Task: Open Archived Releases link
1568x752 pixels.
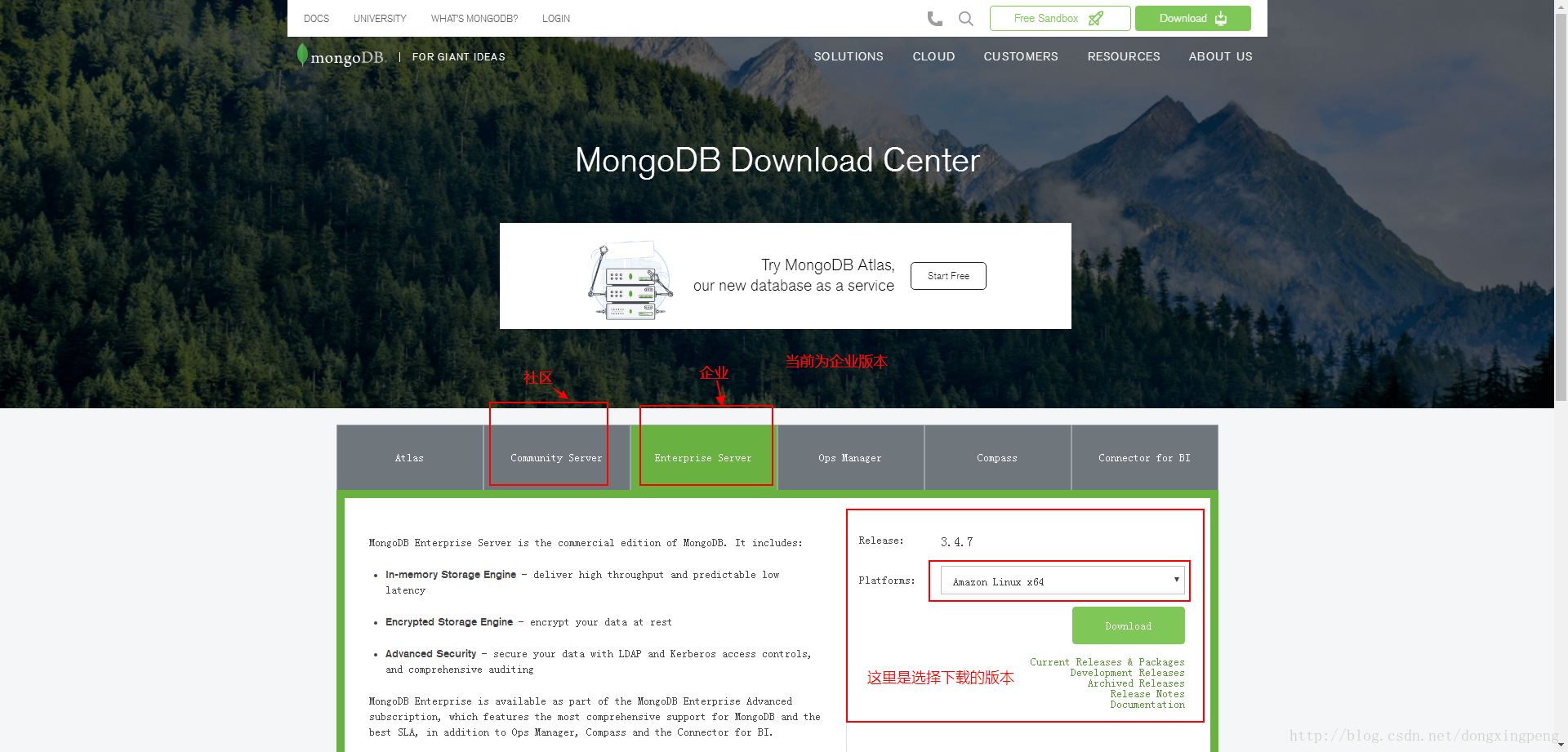Action: point(1135,683)
